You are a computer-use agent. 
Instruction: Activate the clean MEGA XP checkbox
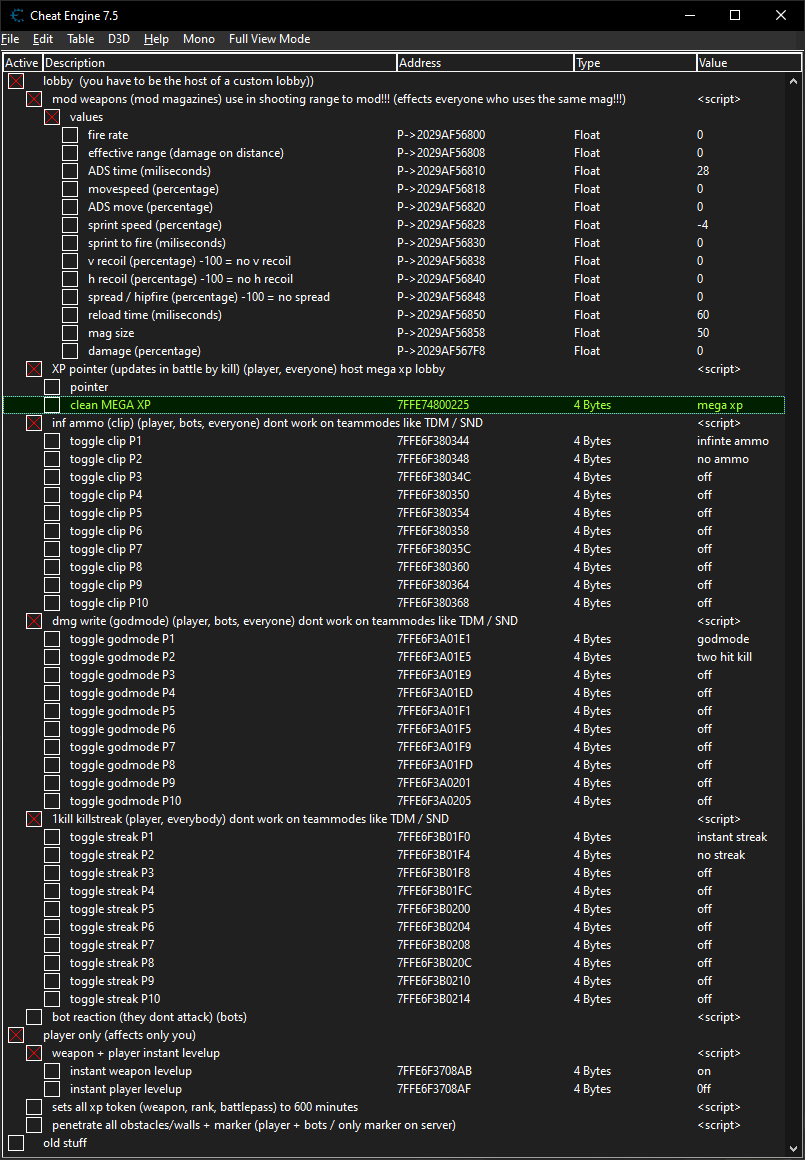[52, 405]
